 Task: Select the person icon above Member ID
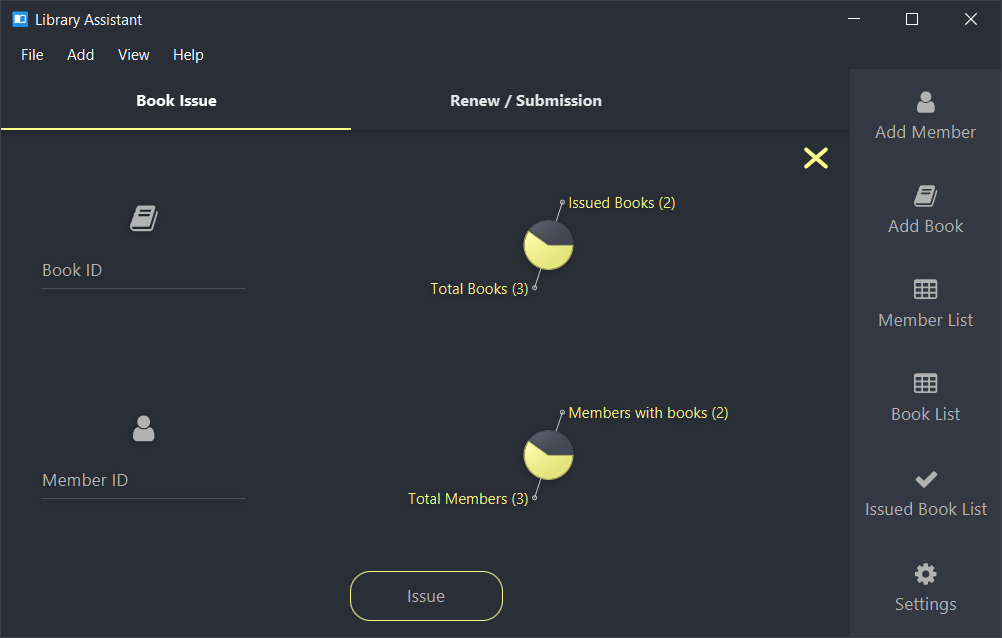pyautogui.click(x=144, y=428)
